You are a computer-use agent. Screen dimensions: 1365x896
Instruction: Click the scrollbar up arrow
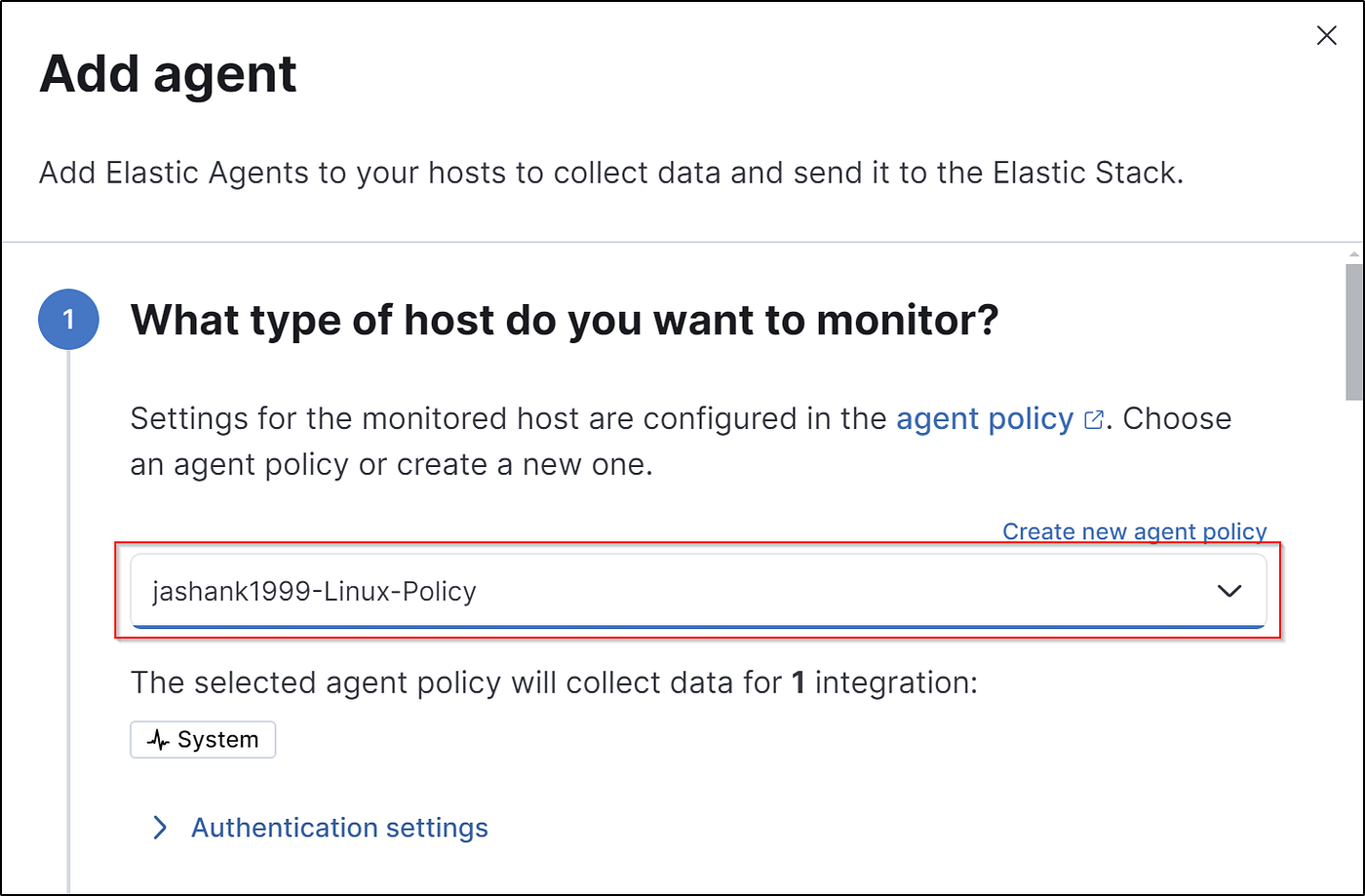click(x=1354, y=255)
